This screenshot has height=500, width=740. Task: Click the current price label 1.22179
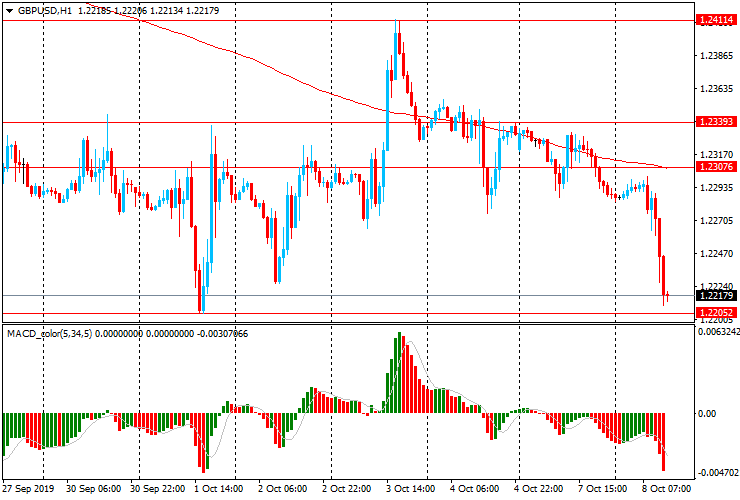pyautogui.click(x=716, y=295)
